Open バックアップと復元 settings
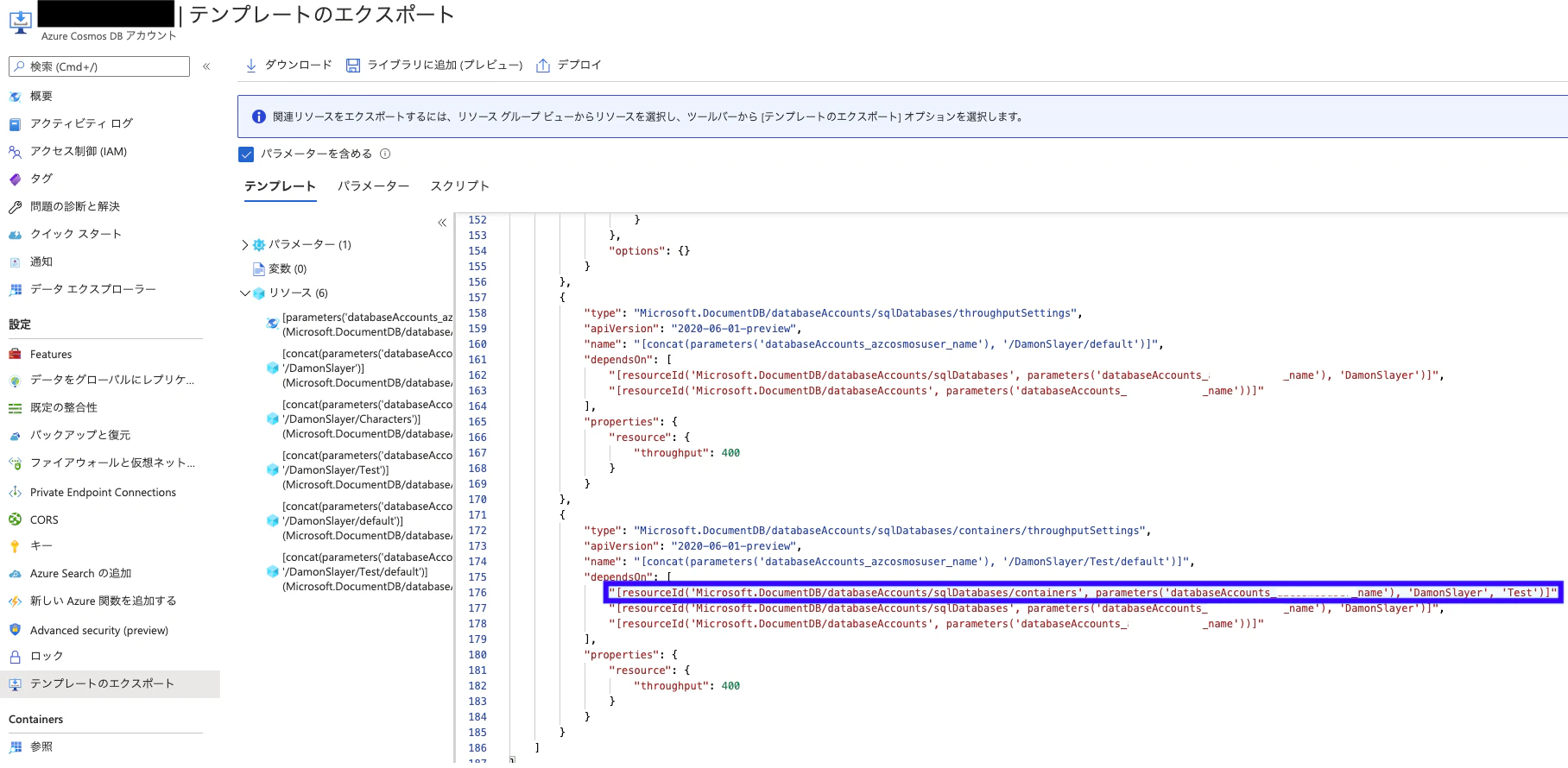 (x=80, y=436)
